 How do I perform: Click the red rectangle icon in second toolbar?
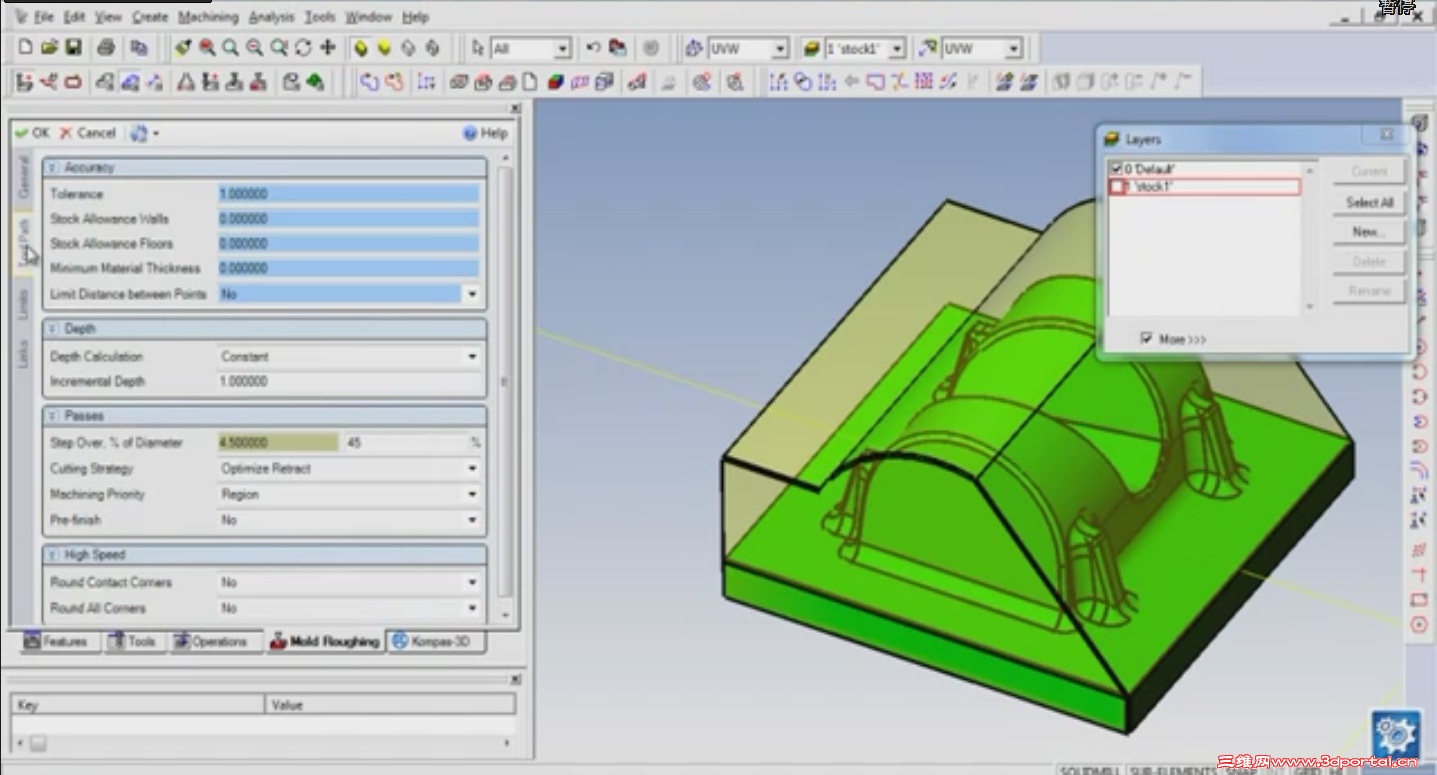tap(73, 82)
